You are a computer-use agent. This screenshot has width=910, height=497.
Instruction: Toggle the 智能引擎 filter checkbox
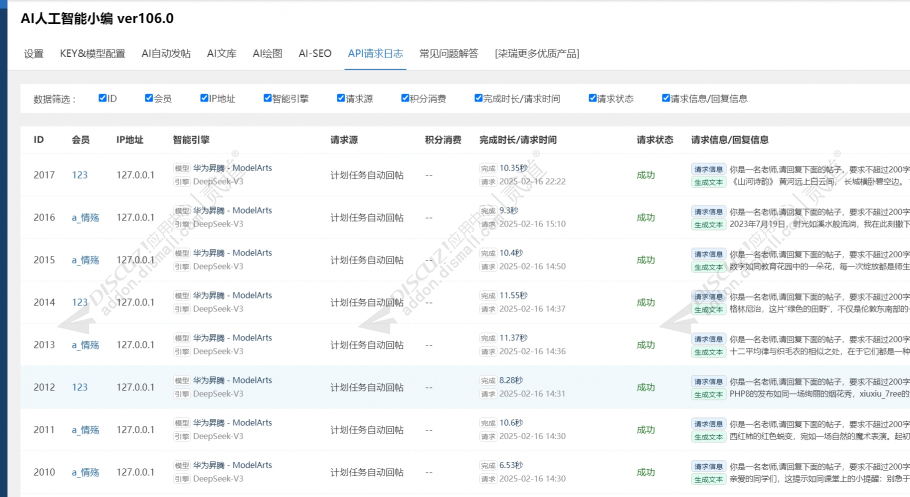267,98
